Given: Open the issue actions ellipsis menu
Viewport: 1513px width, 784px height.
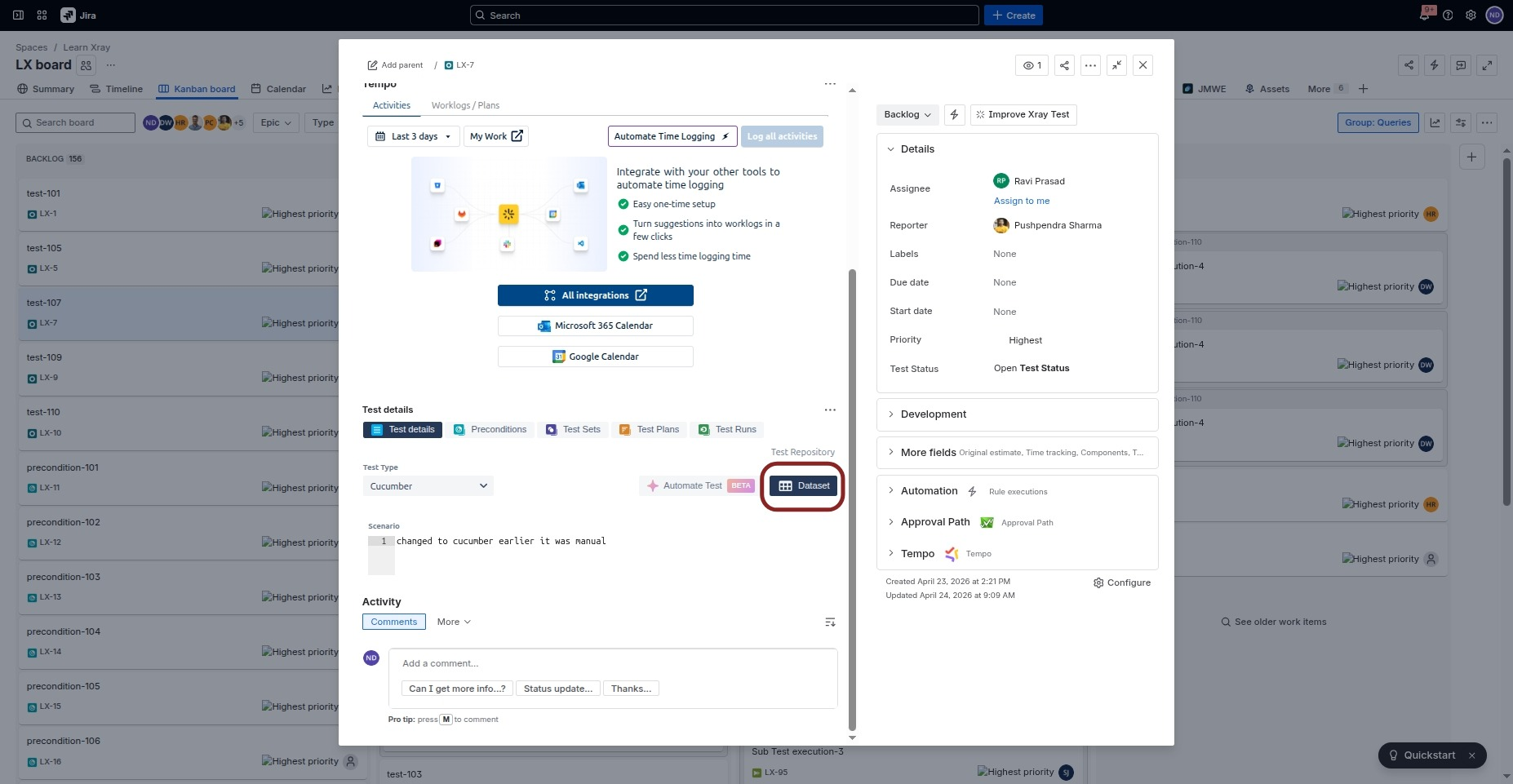Looking at the screenshot, I should point(1090,65).
